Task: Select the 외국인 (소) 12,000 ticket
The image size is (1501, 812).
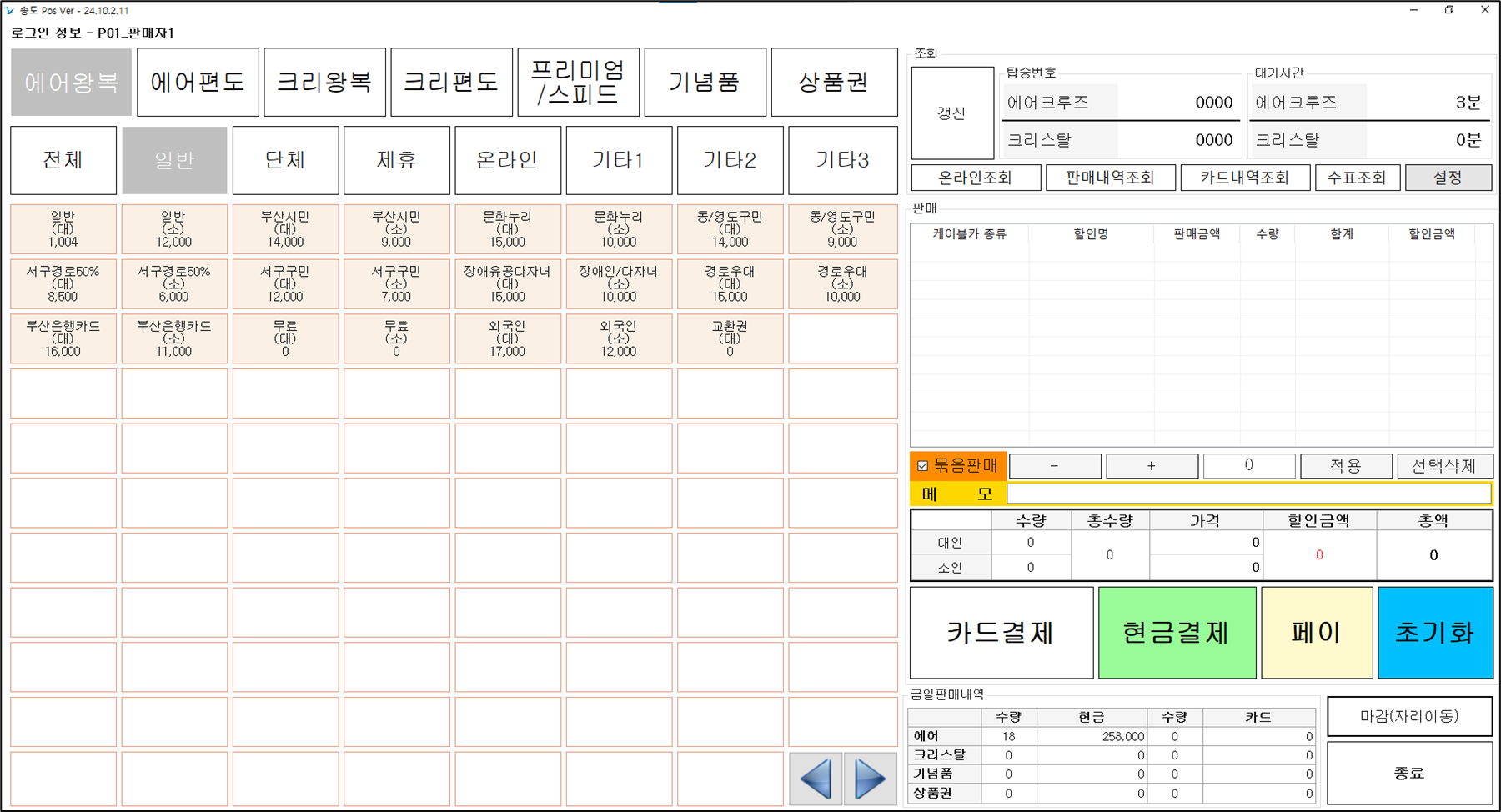Action: coord(618,338)
